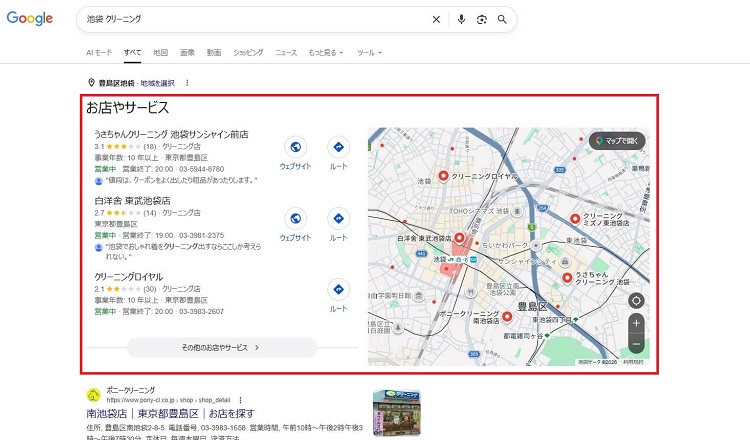Click phone number 03-3983-2607
The image size is (750, 440).
point(201,311)
